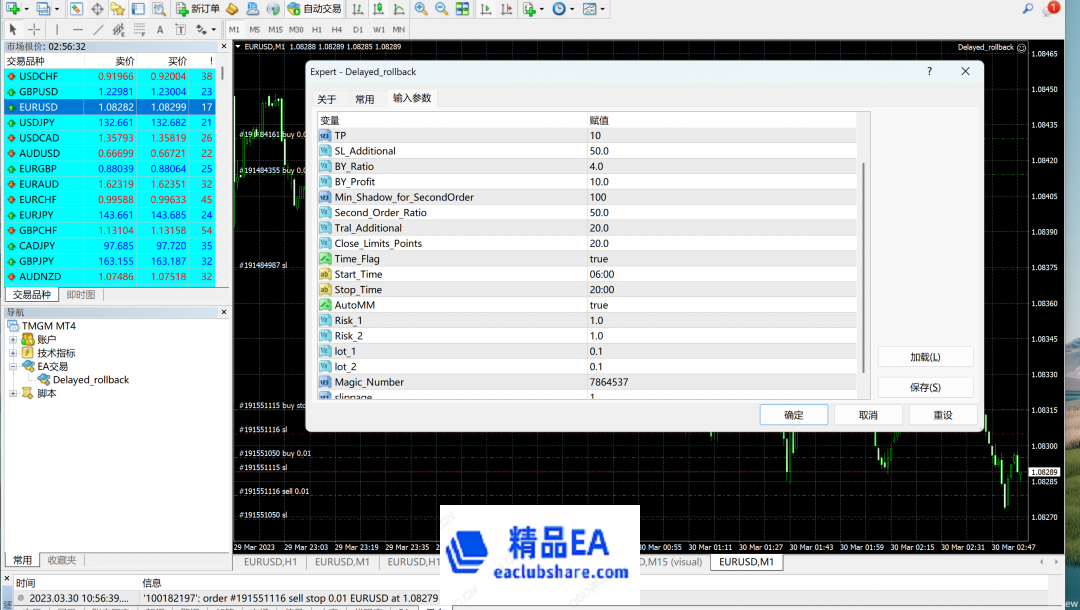Screen dimensions: 1080x610
Task: Select the crosshair cursor tool
Action: pos(34,30)
